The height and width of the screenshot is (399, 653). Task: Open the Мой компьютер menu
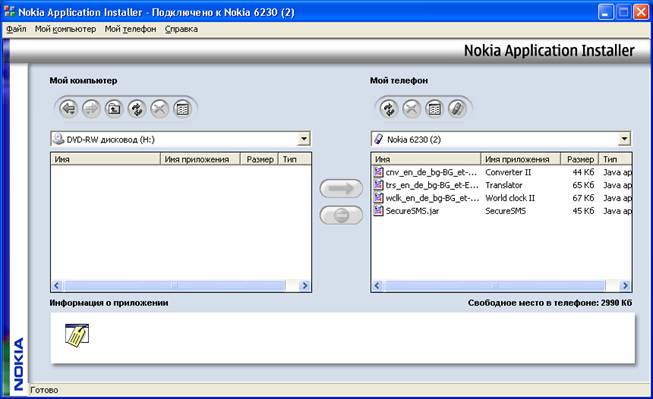pos(65,29)
